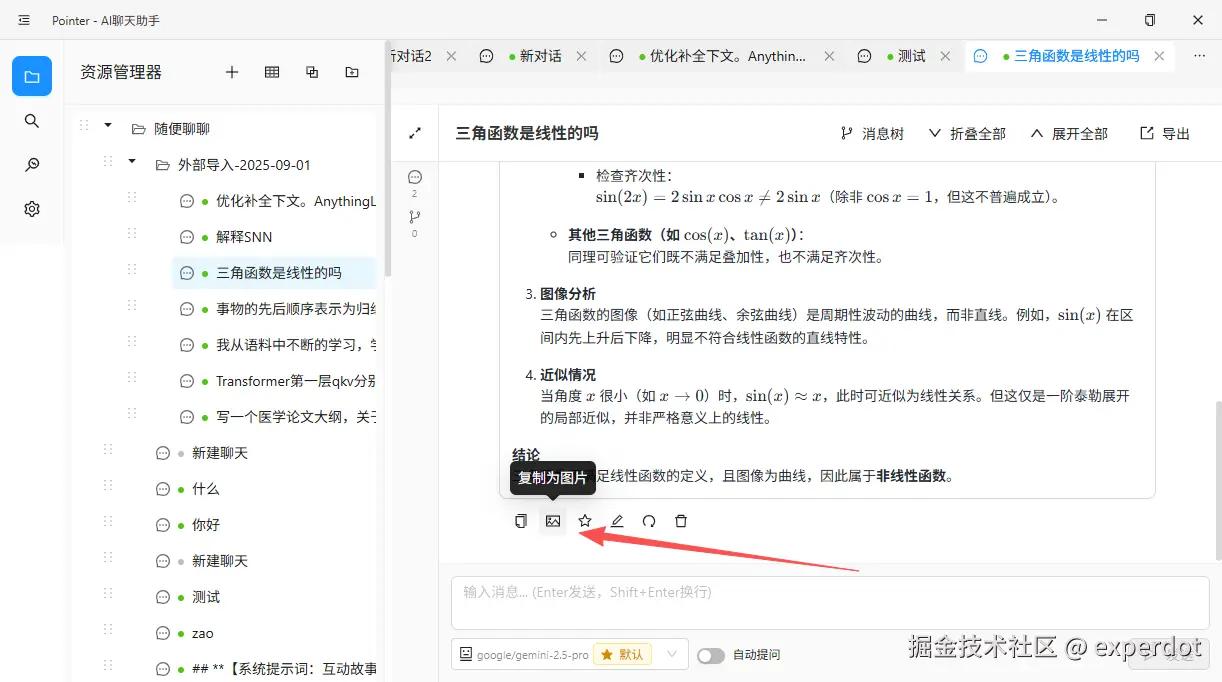The height and width of the screenshot is (682, 1222).
Task: Collapse the 随便聊聊 folder arrow
Action: [x=107, y=125]
